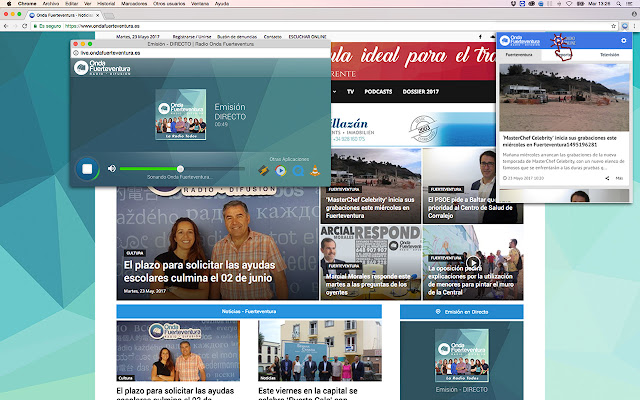The height and width of the screenshot is (400, 640).
Task: Open the Historial menu
Action: (106, 3)
